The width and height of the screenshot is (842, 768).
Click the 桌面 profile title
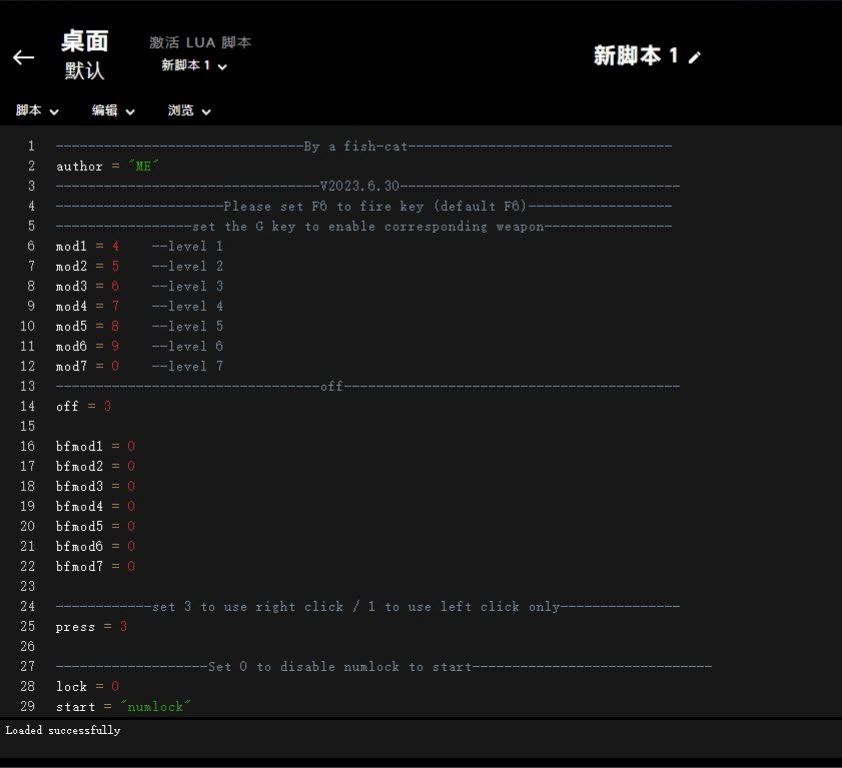click(x=84, y=41)
